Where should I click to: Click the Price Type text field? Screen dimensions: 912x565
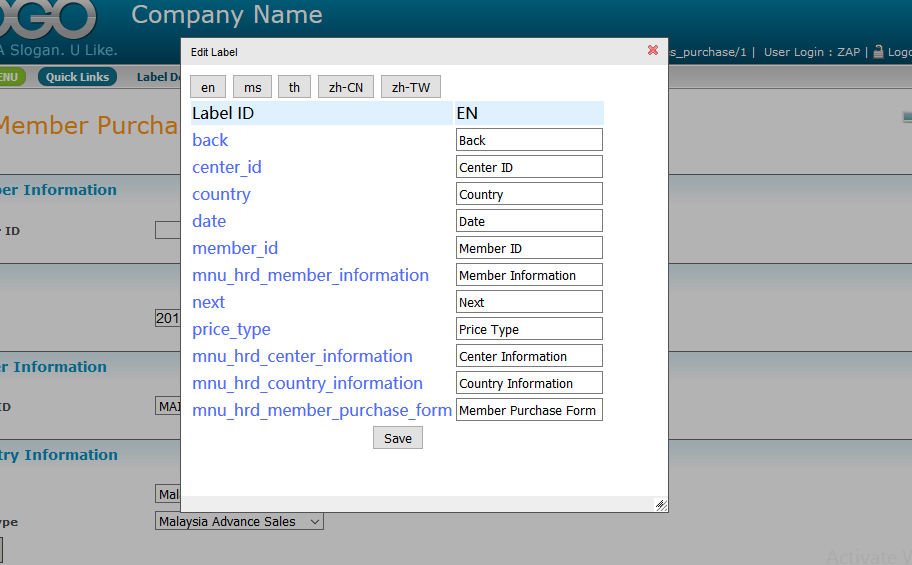coord(529,329)
